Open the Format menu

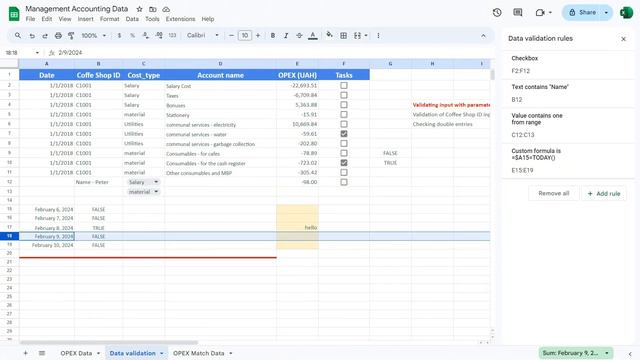[x=109, y=19]
